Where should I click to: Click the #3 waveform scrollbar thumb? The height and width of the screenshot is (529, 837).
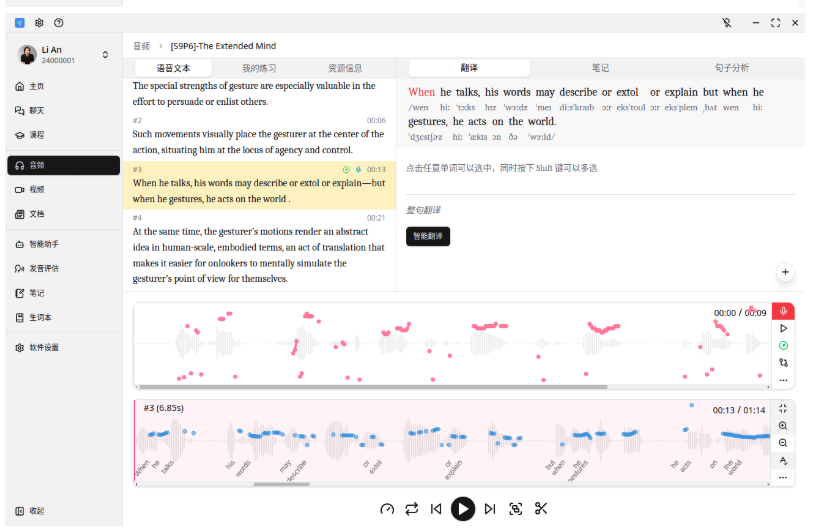click(282, 484)
